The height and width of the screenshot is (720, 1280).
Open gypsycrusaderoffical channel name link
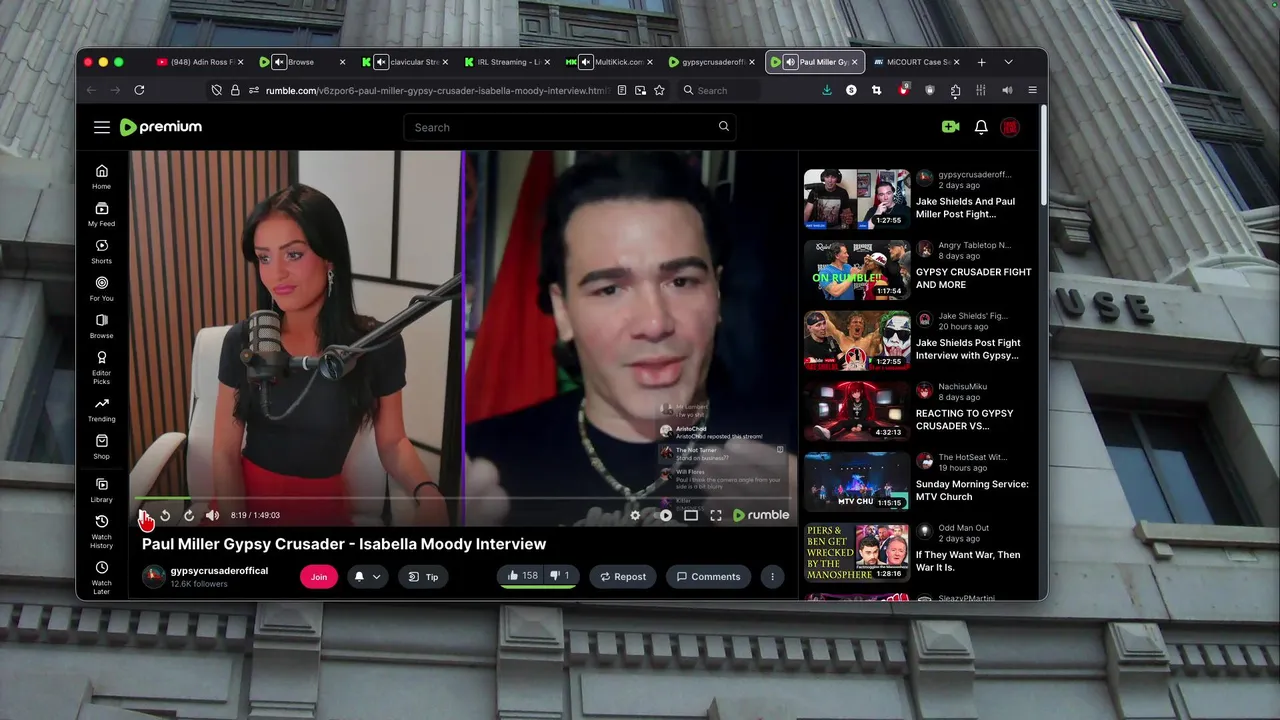click(219, 571)
